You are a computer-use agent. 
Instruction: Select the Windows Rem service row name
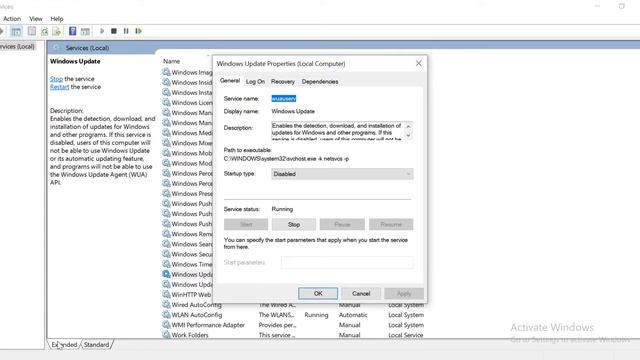(192, 234)
